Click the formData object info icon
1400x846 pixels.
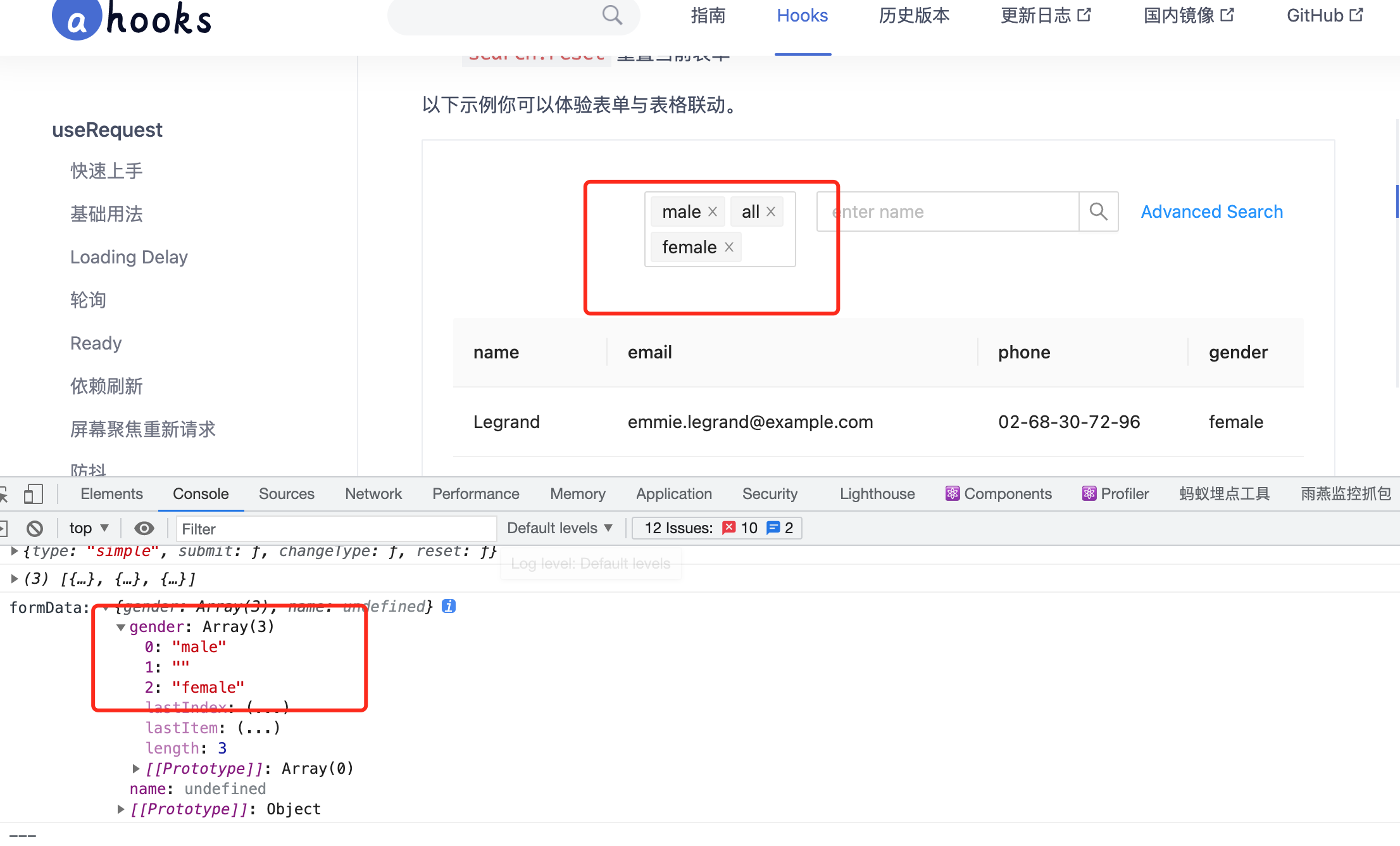click(449, 606)
